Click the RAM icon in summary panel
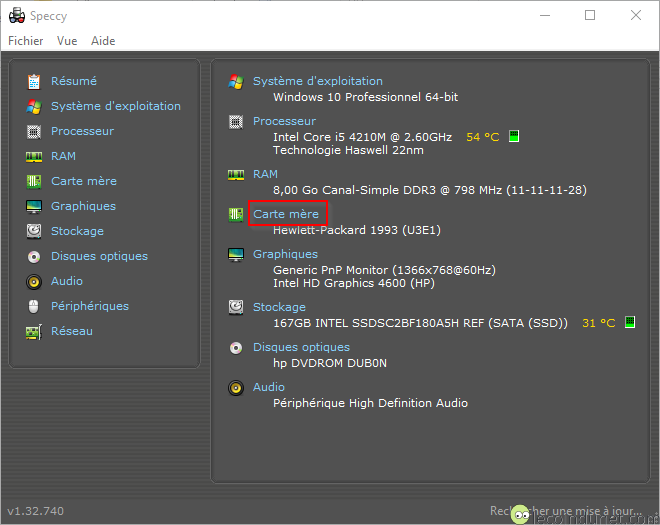The width and height of the screenshot is (660, 525). 236,175
